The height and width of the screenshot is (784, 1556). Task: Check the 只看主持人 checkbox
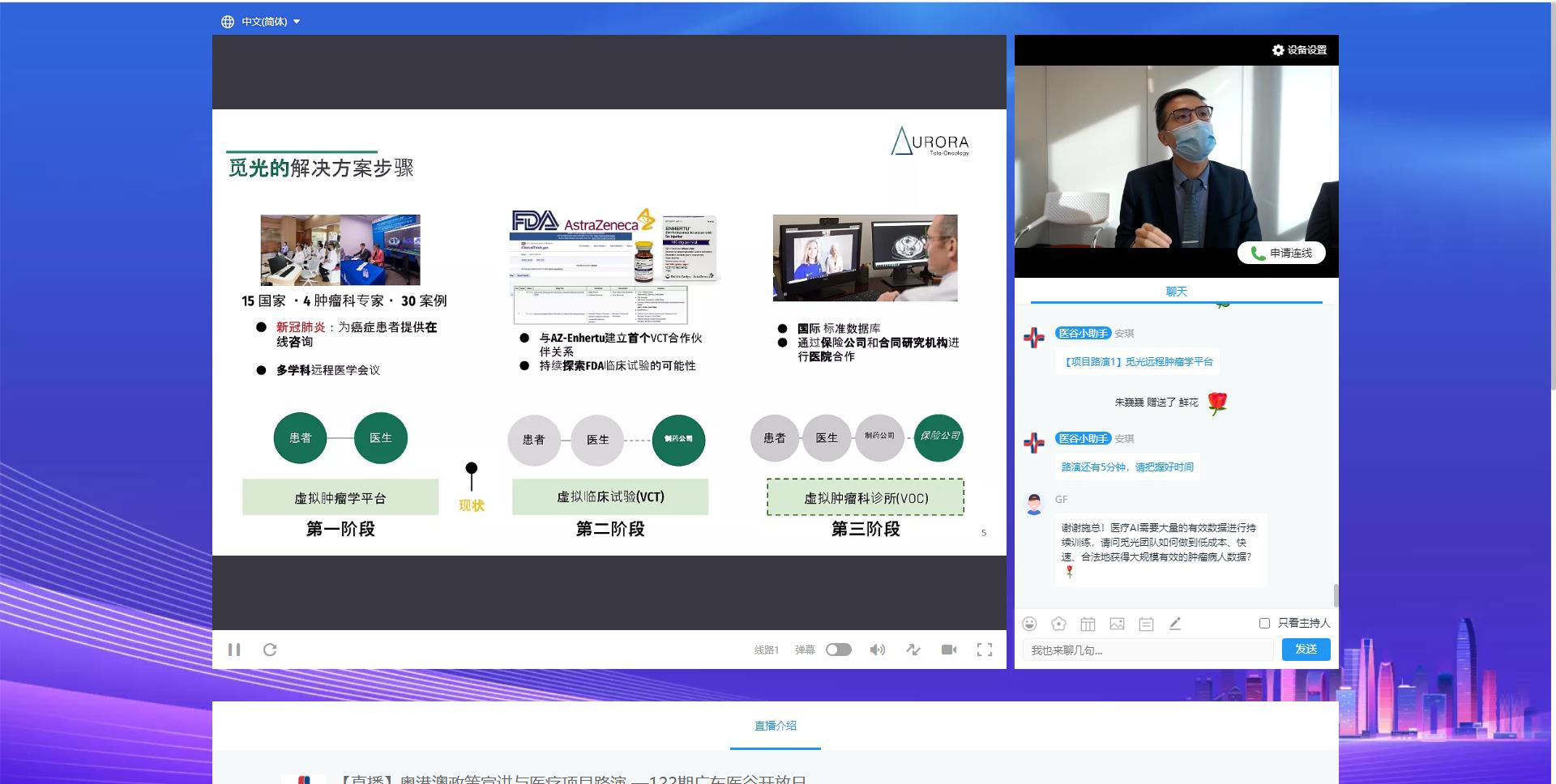[1264, 623]
